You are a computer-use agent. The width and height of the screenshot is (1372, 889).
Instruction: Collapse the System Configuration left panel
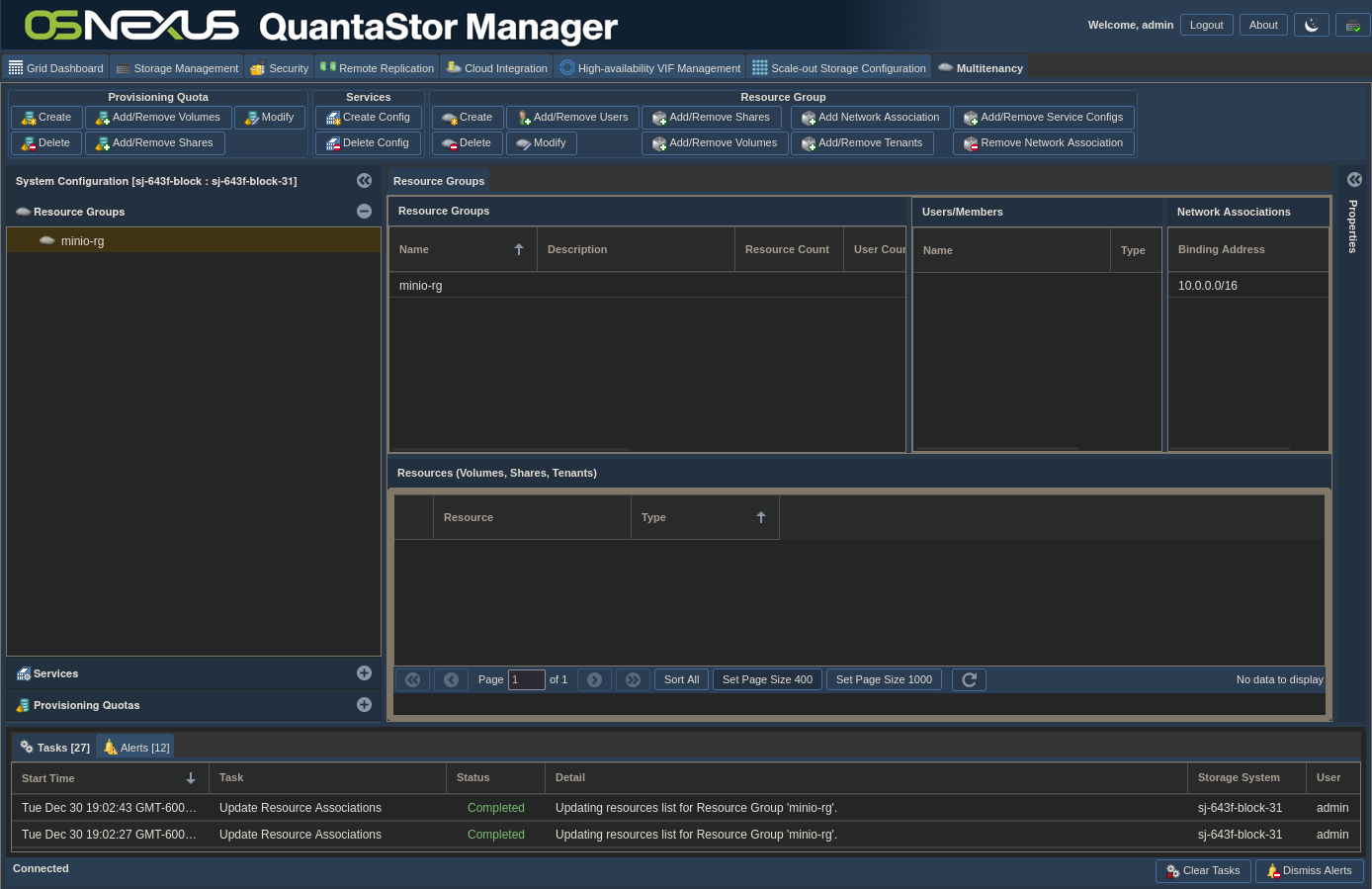click(364, 181)
